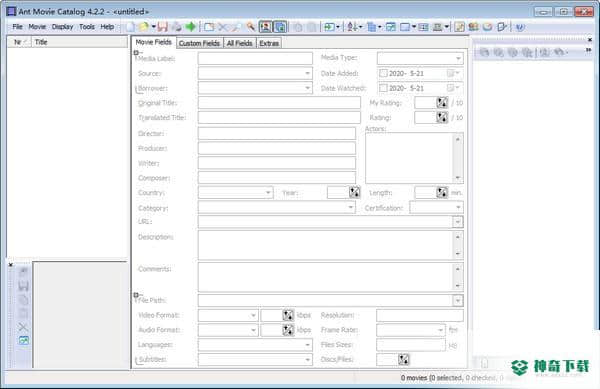Screen dimensions: 600x389
Task: Switch to the All Fields tab
Action: click(x=240, y=43)
